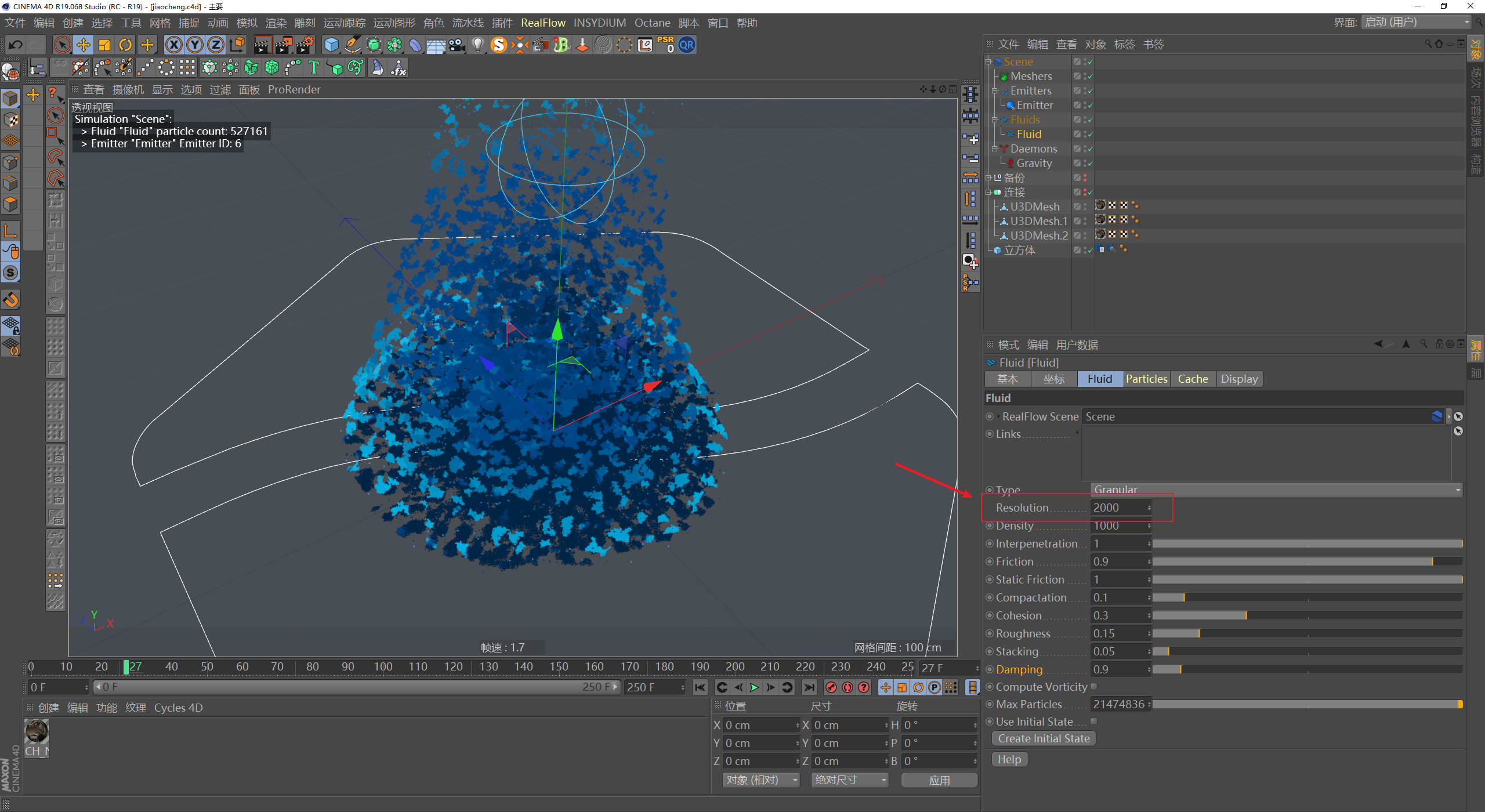This screenshot has height=812, width=1485.
Task: Open the RealFlow menu
Action: pos(543,23)
